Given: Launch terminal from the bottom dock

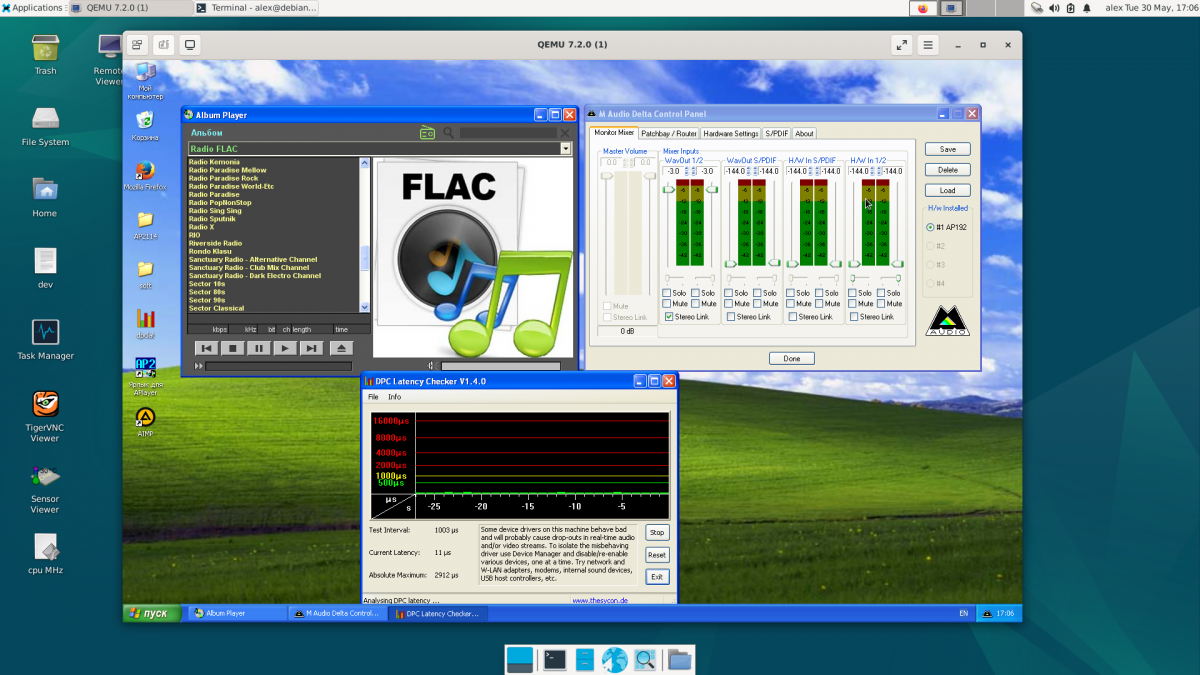Looking at the screenshot, I should (x=553, y=659).
